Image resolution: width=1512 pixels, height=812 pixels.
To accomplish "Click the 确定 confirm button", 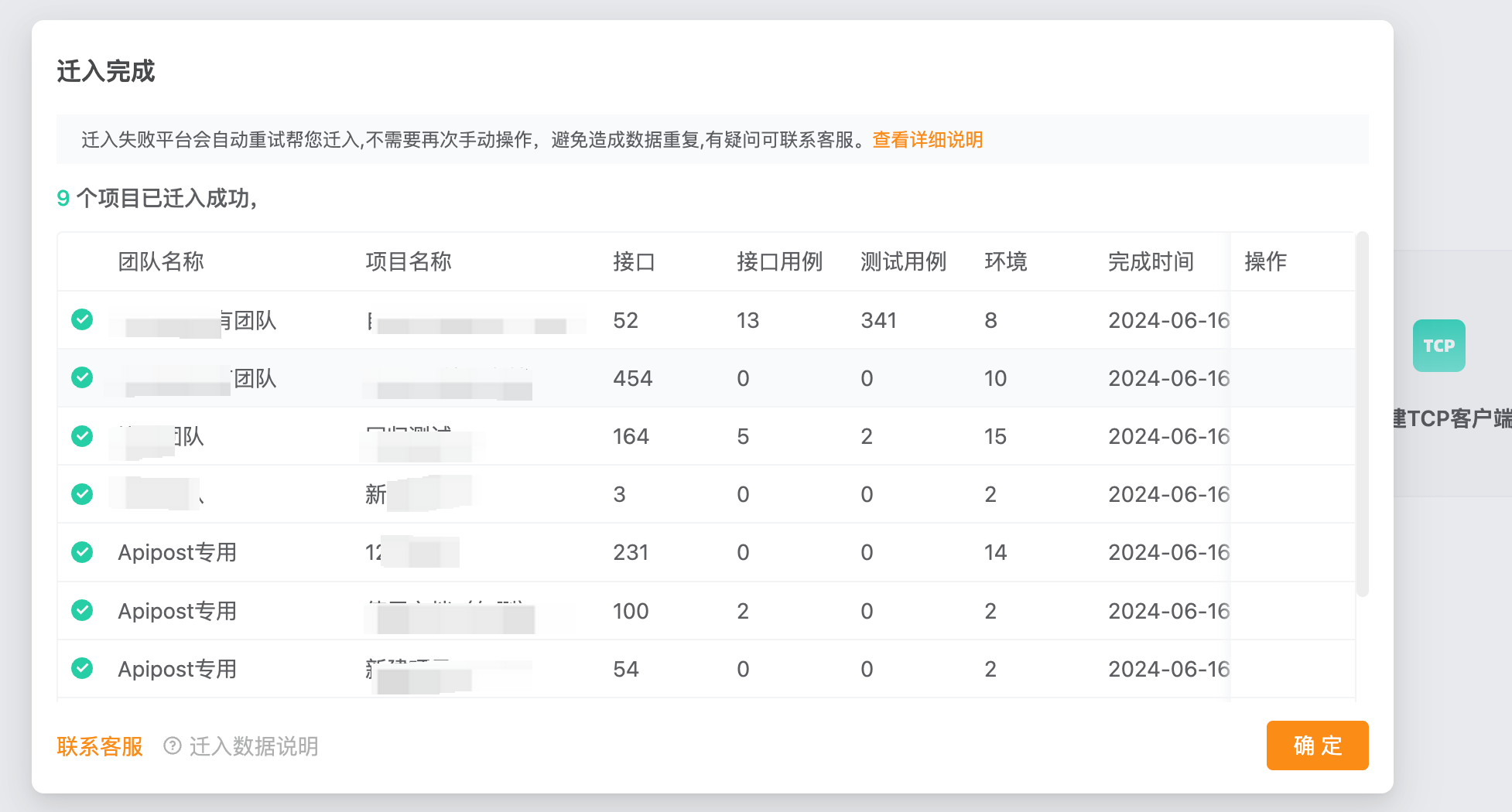I will [1317, 745].
